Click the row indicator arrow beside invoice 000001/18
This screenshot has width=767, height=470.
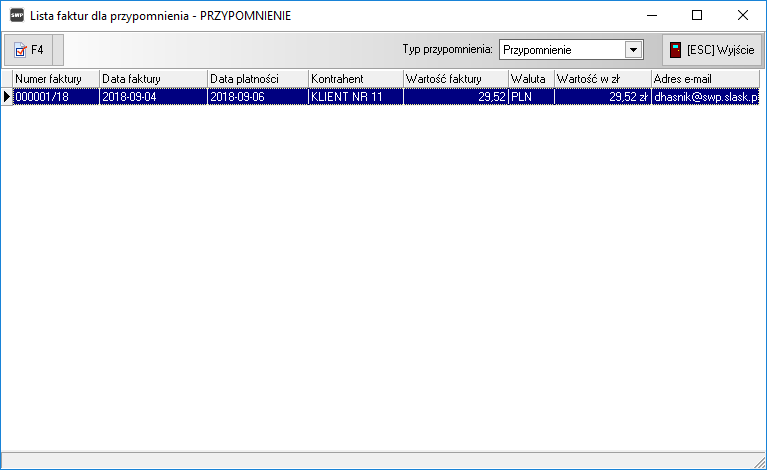click(x=7, y=97)
